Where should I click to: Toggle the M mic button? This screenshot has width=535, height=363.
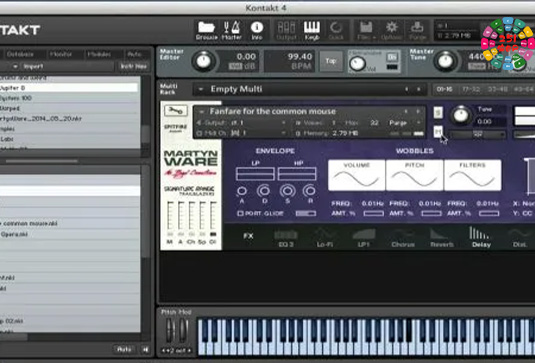pyautogui.click(x=170, y=234)
